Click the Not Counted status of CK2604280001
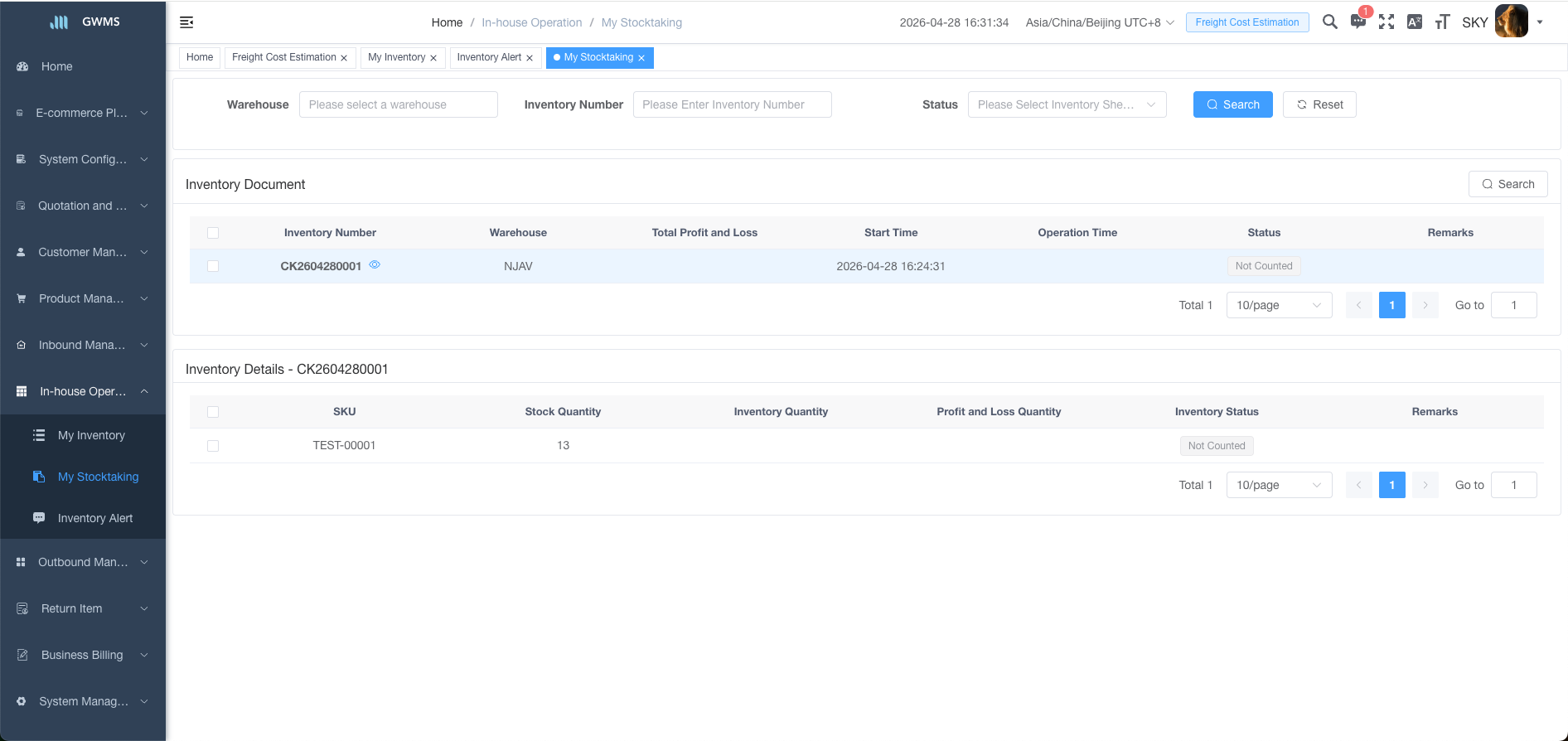Viewport: 1568px width, 741px height. 1264,266
